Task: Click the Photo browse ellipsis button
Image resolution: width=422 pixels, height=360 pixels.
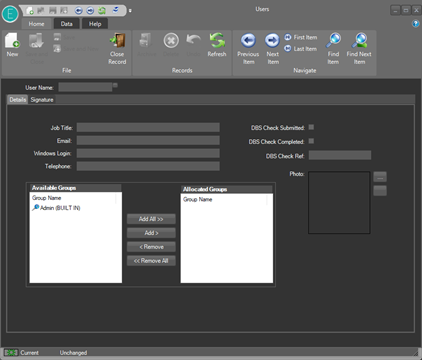Action: [380, 177]
